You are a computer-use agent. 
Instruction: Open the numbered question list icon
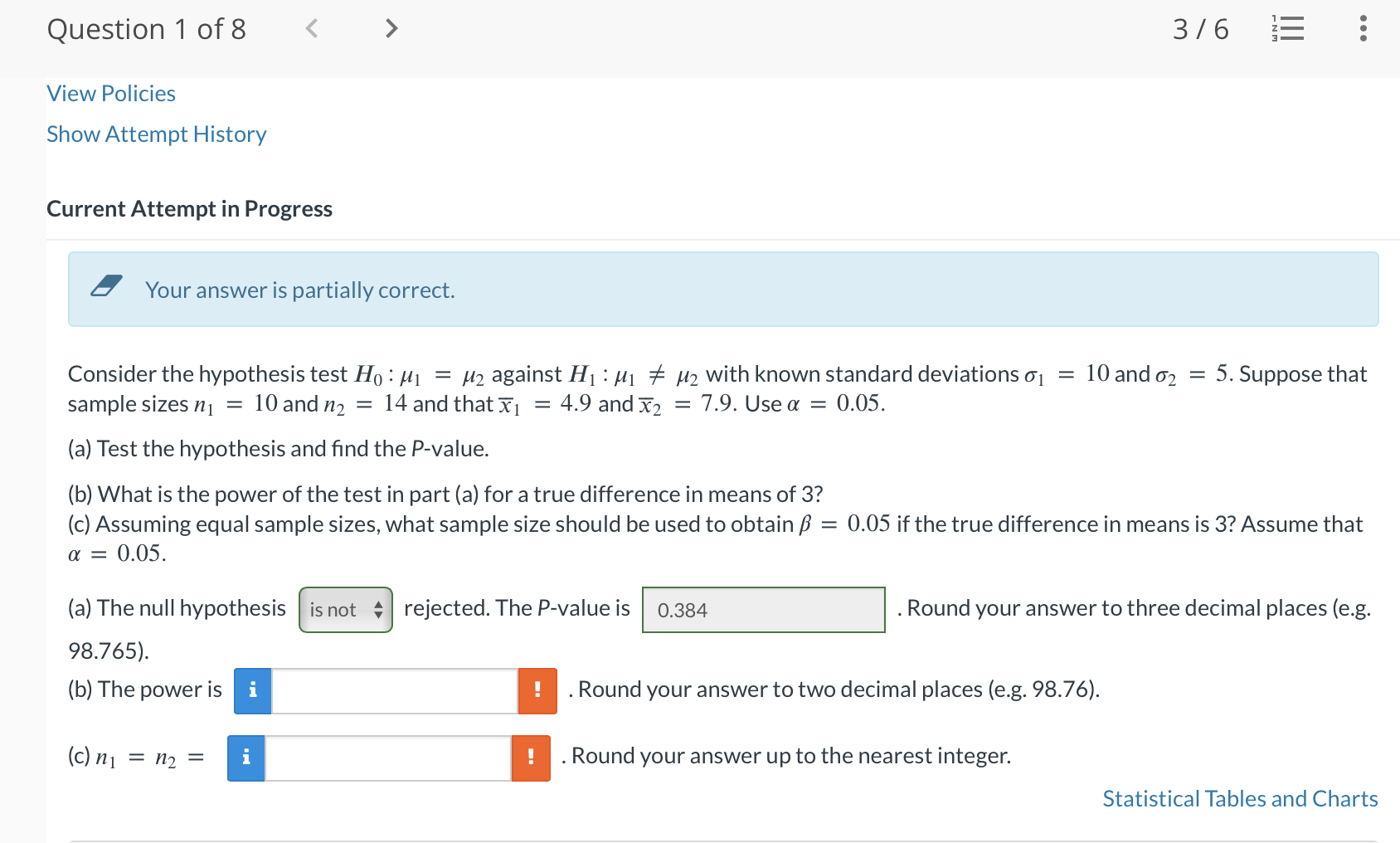(1287, 27)
